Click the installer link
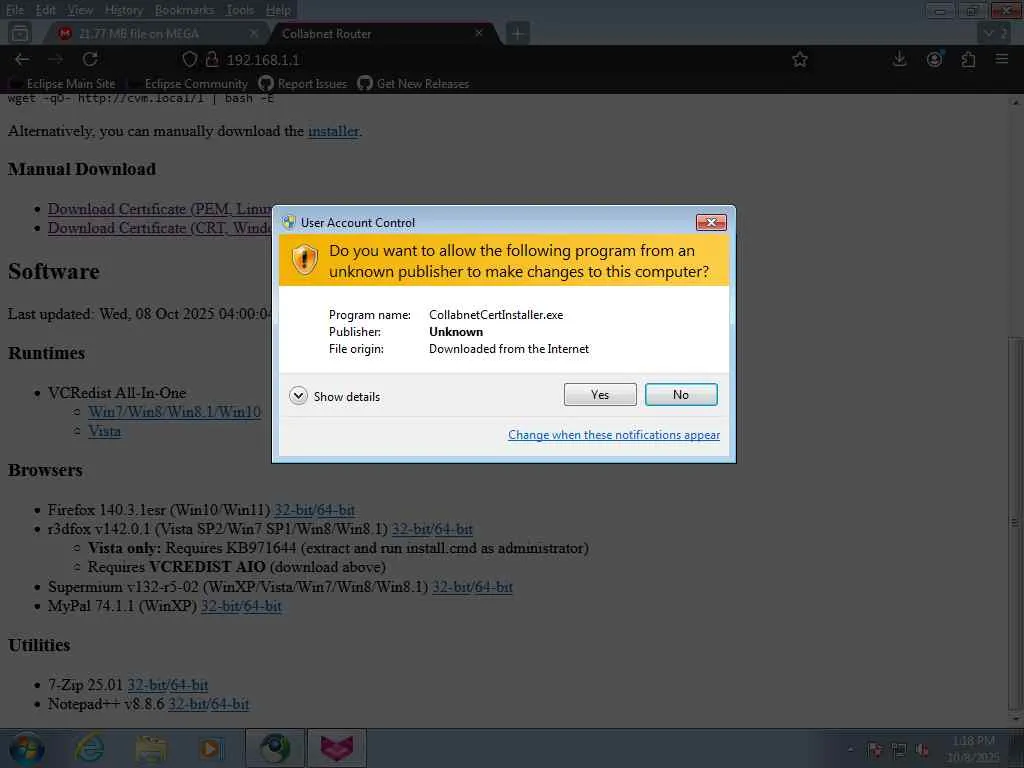1024x768 pixels. [x=333, y=131]
